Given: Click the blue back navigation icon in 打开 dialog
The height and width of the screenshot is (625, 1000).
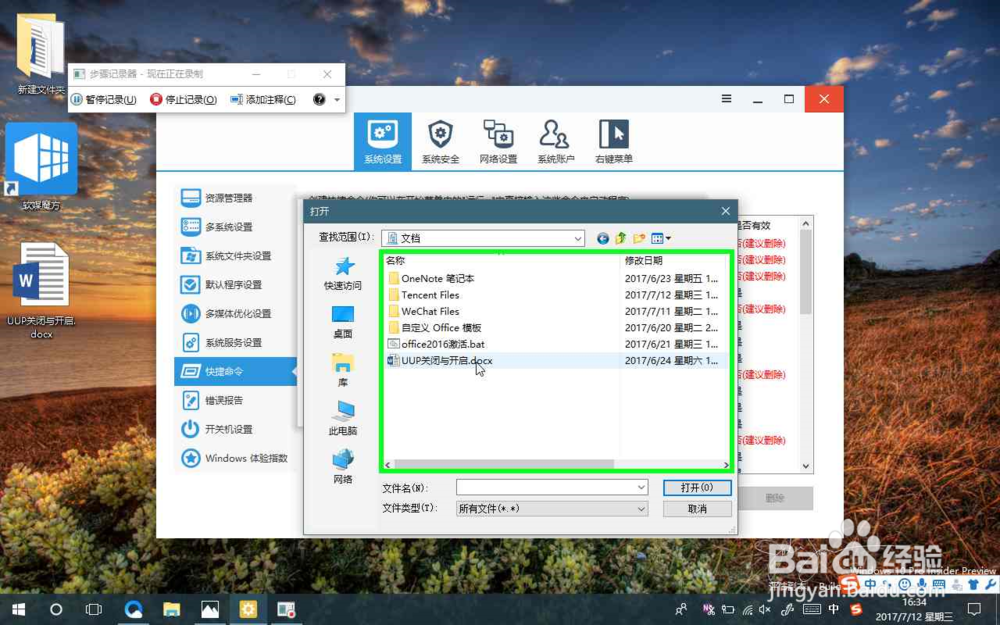Looking at the screenshot, I should click(602, 238).
